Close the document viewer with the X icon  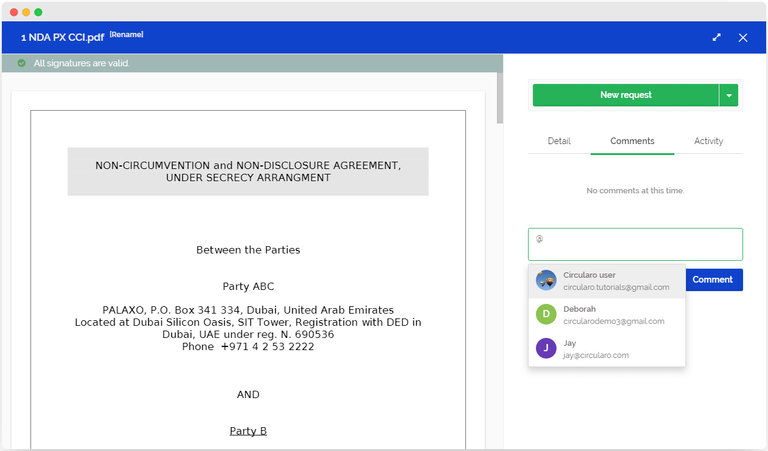pos(743,37)
